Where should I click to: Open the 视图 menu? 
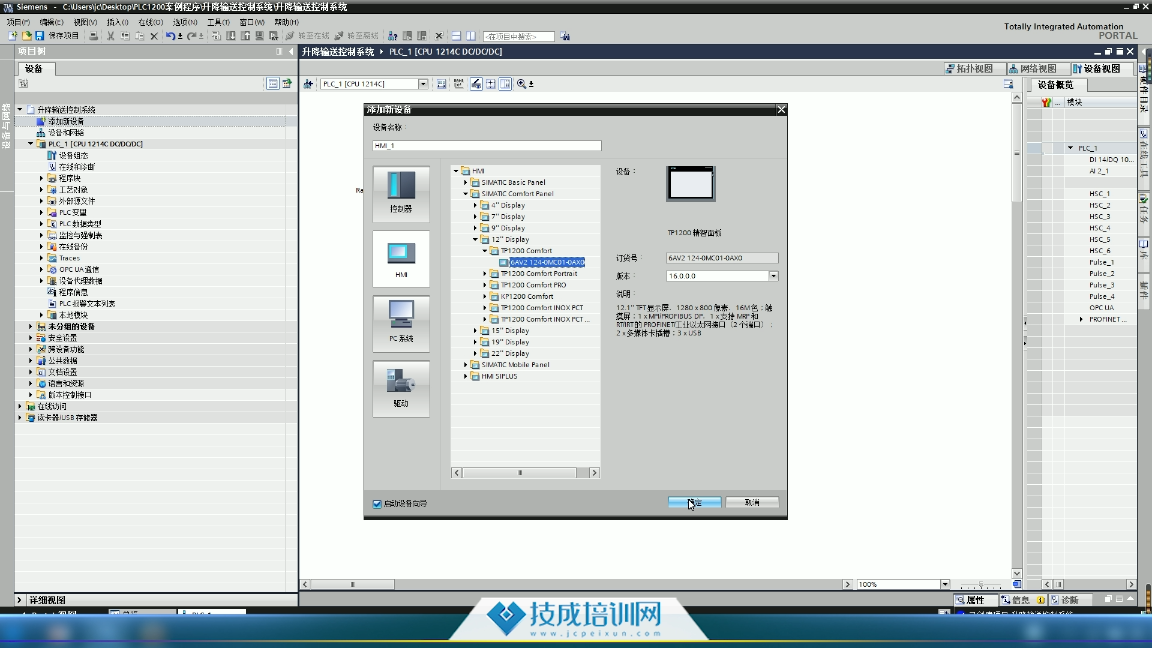[x=85, y=22]
